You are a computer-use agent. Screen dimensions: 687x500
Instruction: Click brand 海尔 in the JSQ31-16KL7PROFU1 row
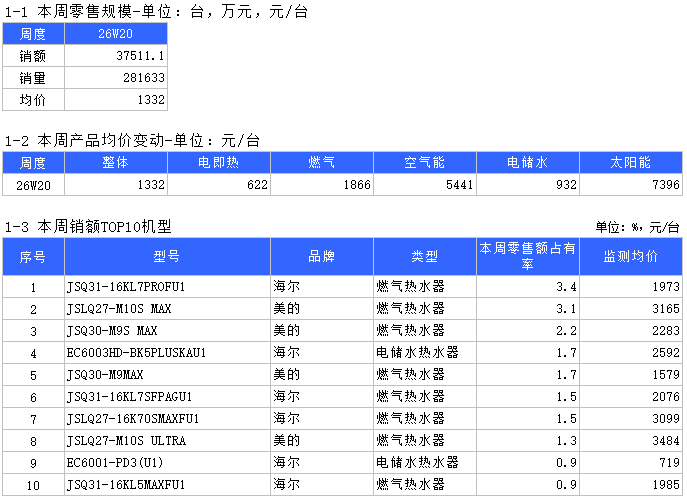(287, 287)
